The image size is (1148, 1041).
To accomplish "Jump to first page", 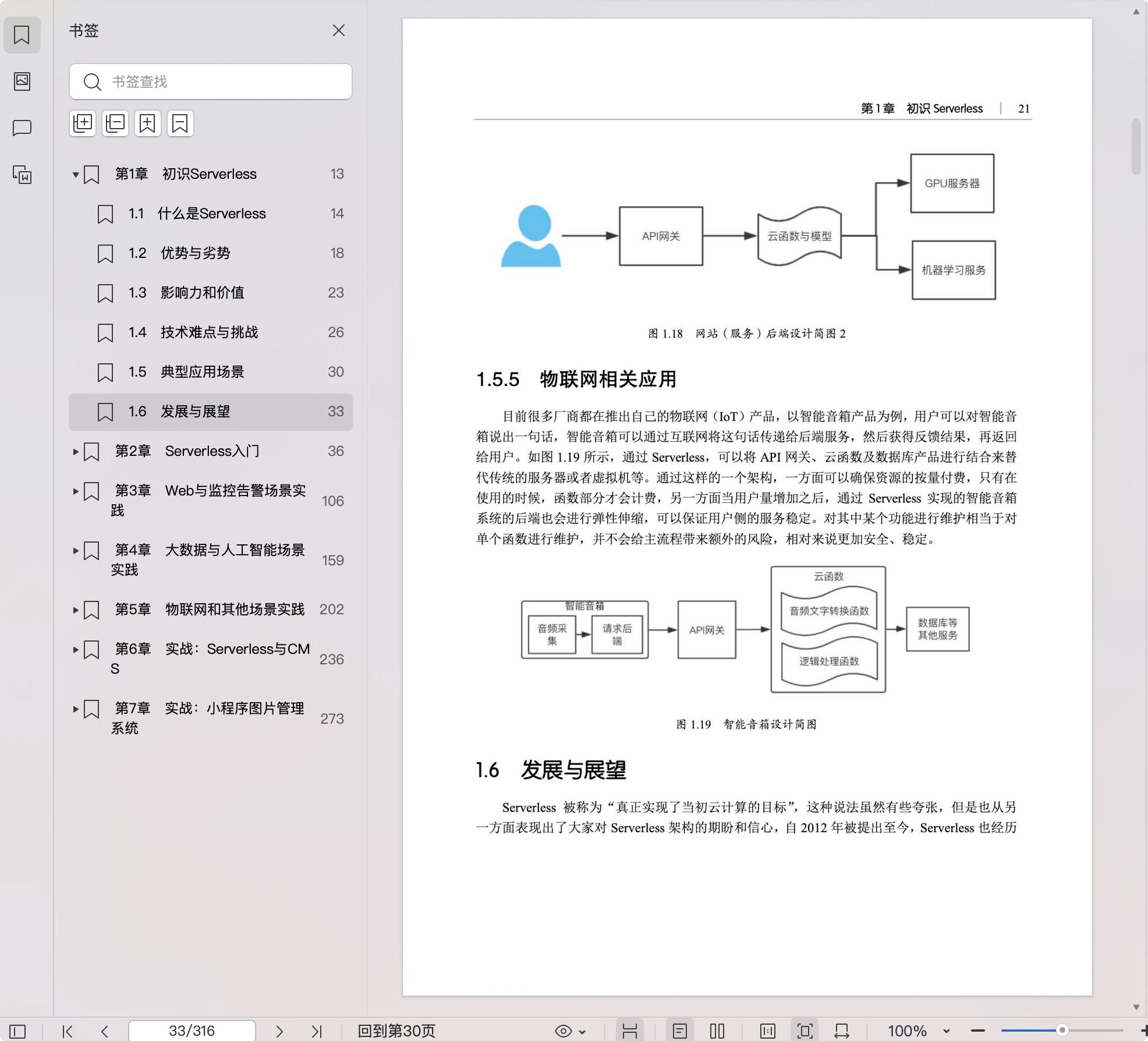I will pyautogui.click(x=68, y=1031).
